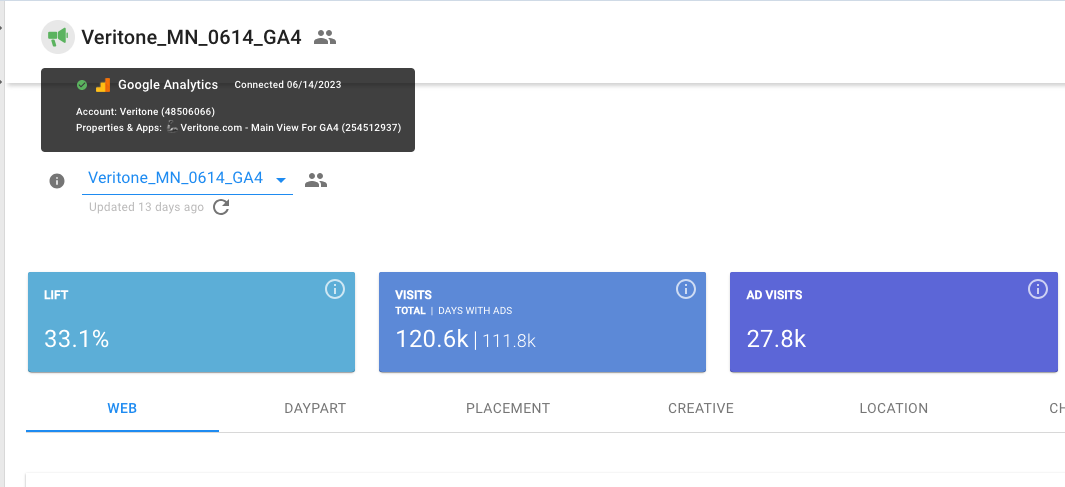This screenshot has height=487, width=1065.
Task: Open the info icon on the VISITS card
Action: coord(686,289)
